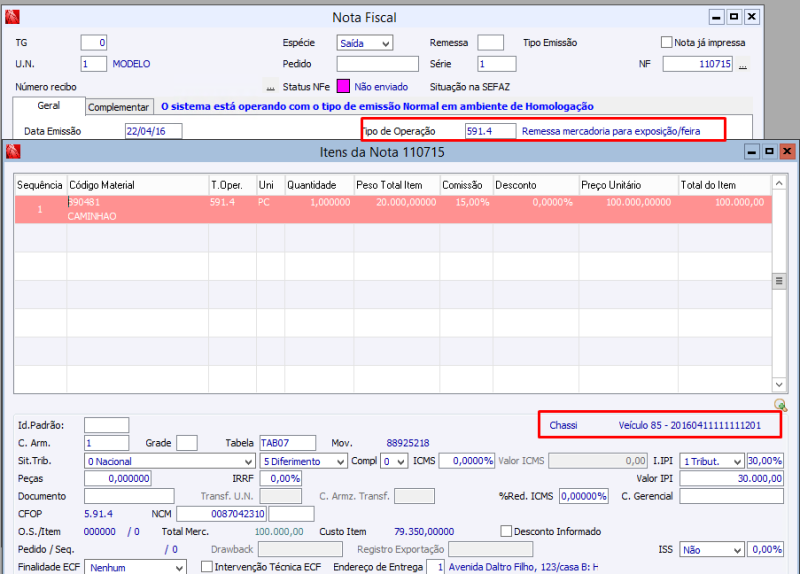The height and width of the screenshot is (574, 800).
Task: Maximize the Itens da Nota window
Action: coord(768,151)
